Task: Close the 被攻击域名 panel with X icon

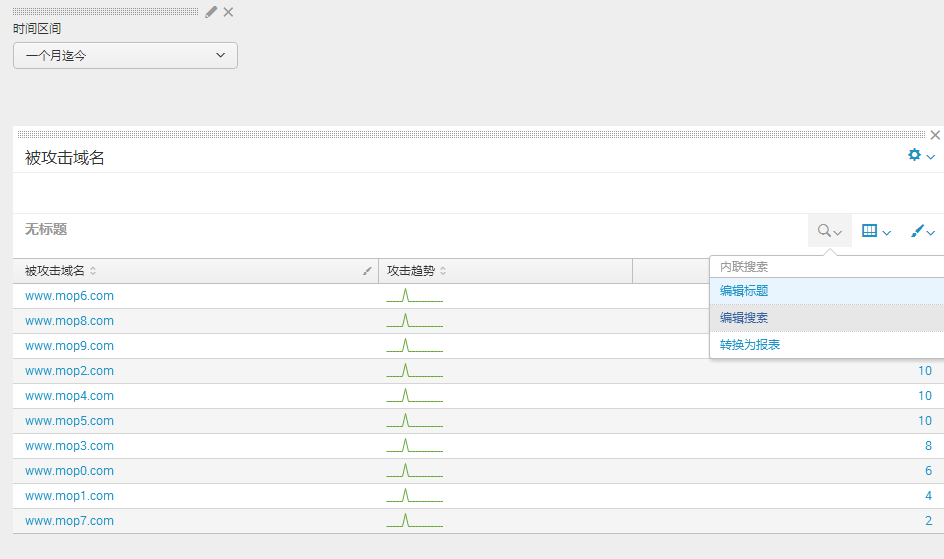Action: (x=935, y=135)
